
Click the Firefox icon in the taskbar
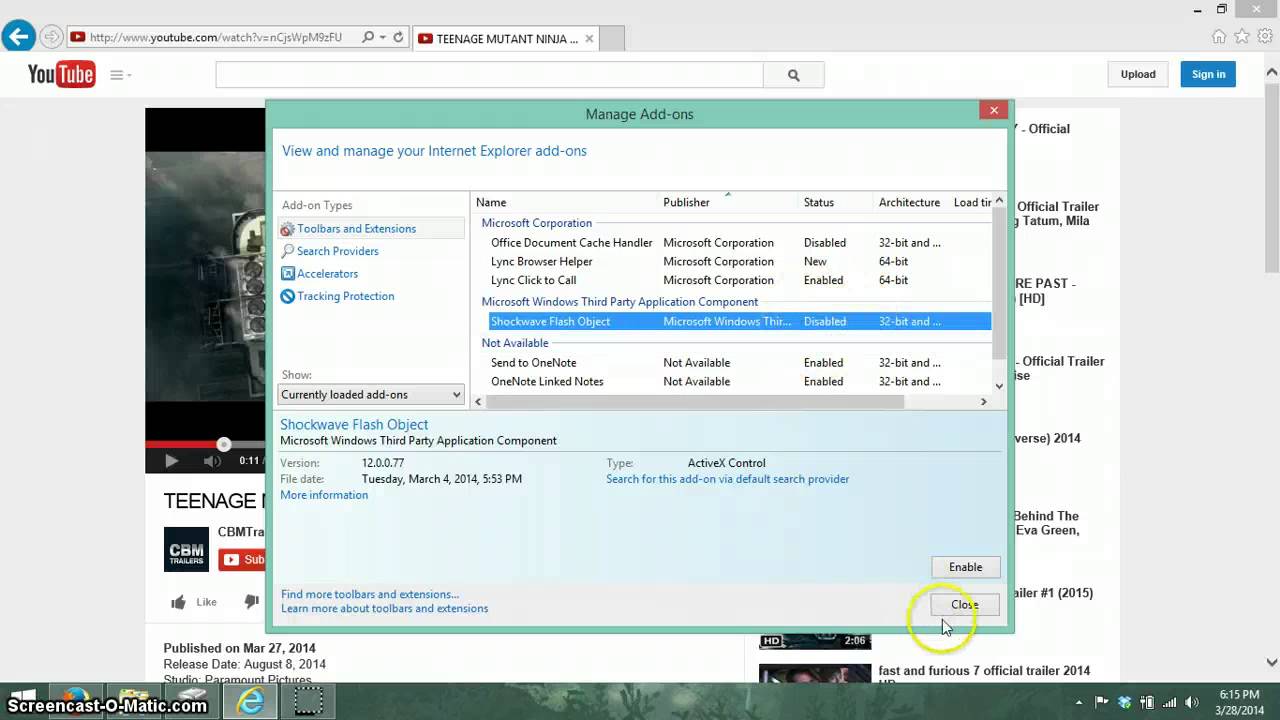74,701
